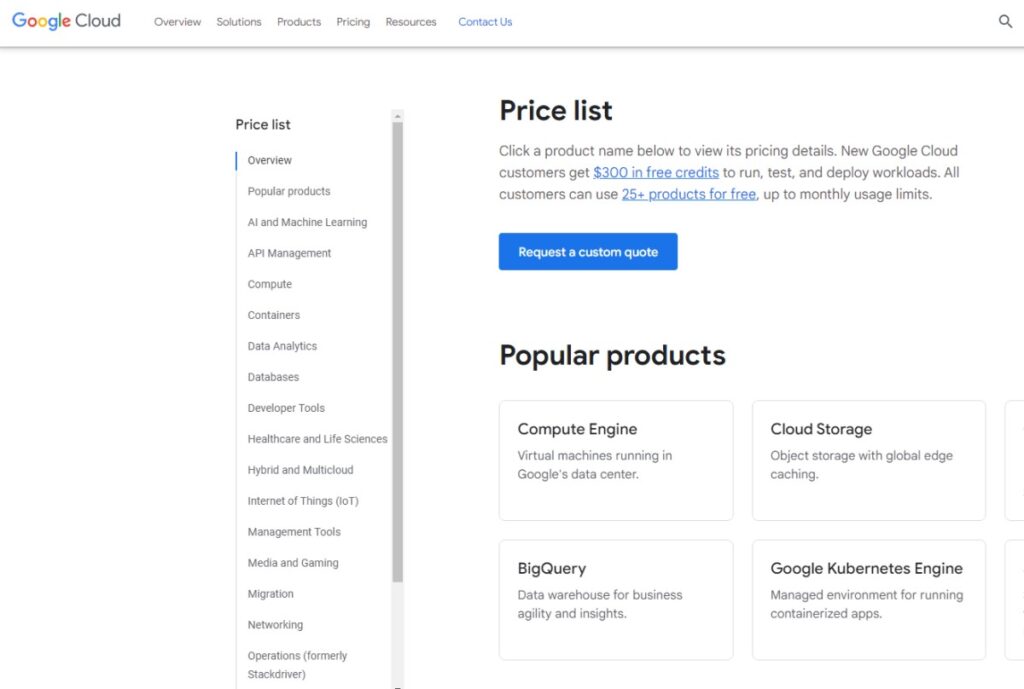Image resolution: width=1024 pixels, height=689 pixels.
Task: Click Request a custom quote button
Action: (588, 251)
